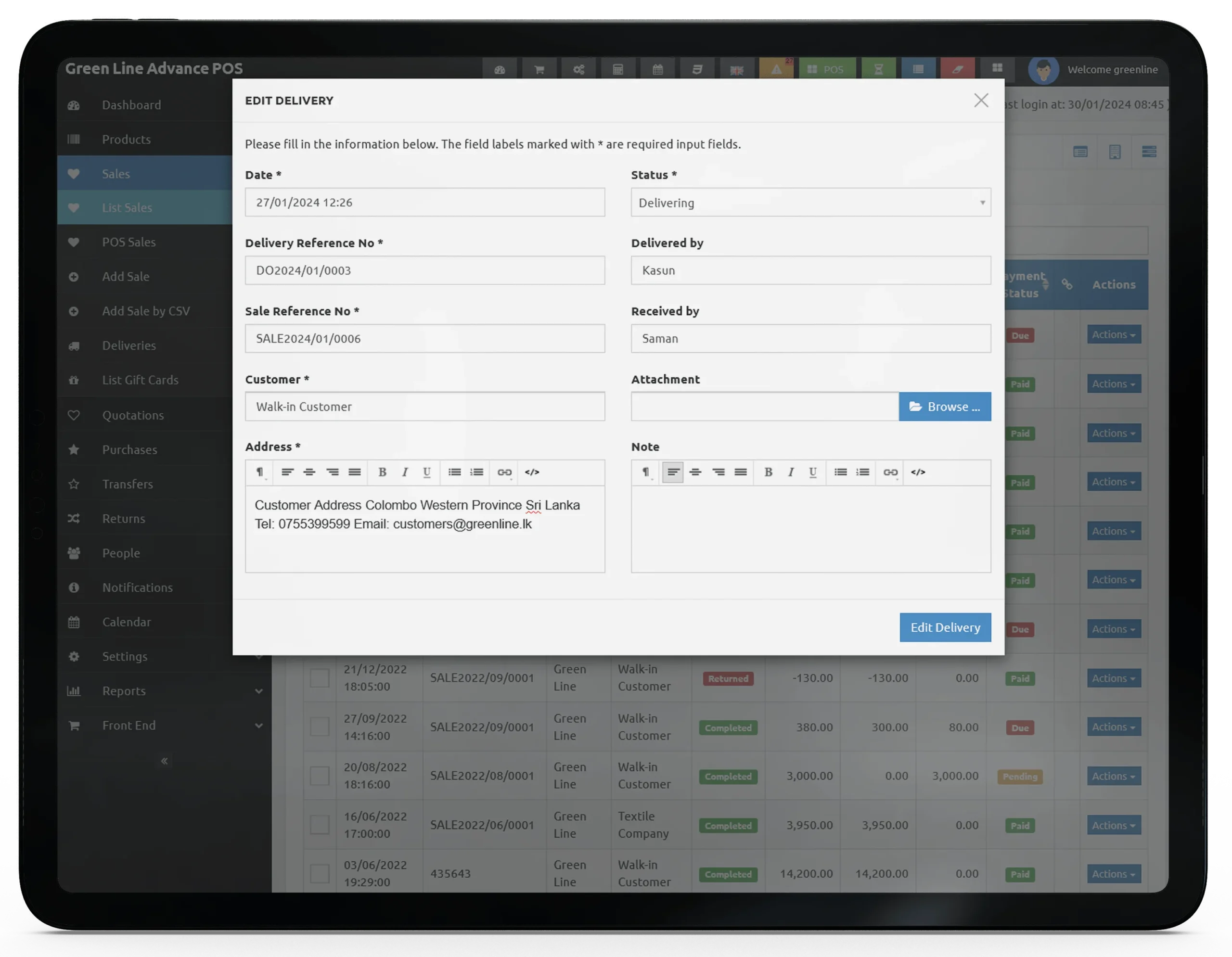Click the Edit Delivery submit button

pos(945,627)
